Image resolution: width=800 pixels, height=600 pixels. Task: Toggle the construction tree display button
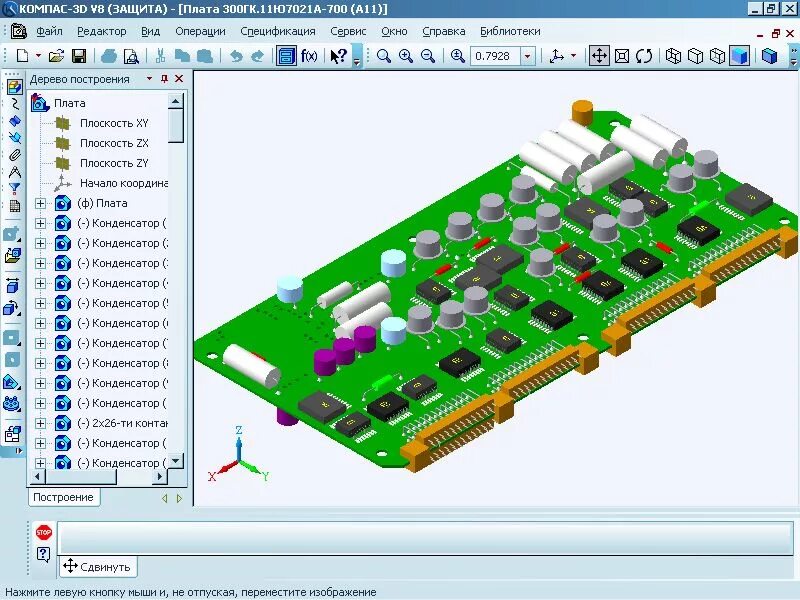point(286,56)
